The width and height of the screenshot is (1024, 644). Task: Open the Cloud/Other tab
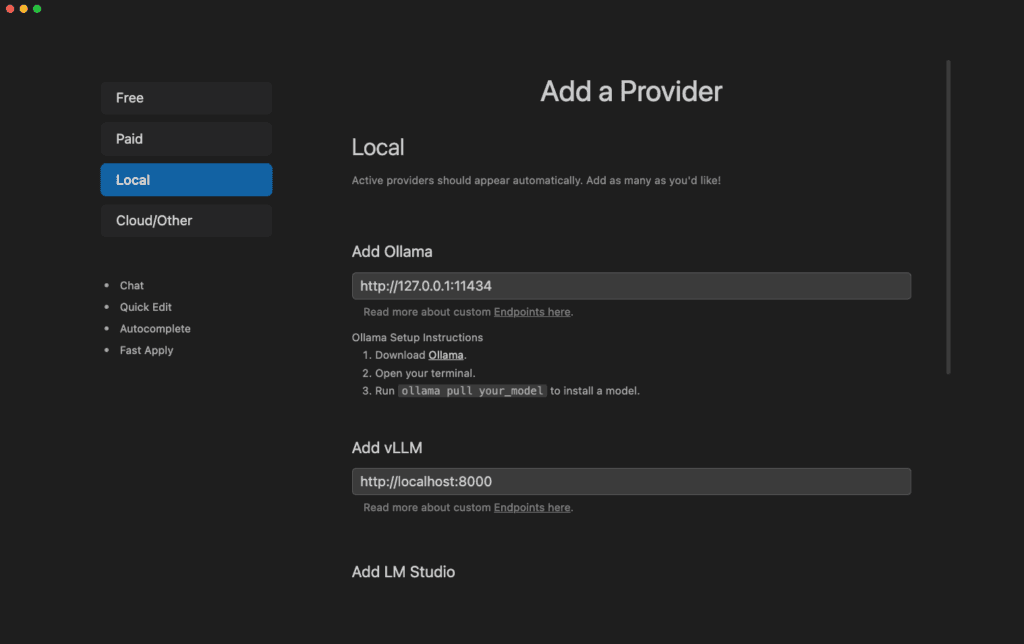(x=186, y=221)
